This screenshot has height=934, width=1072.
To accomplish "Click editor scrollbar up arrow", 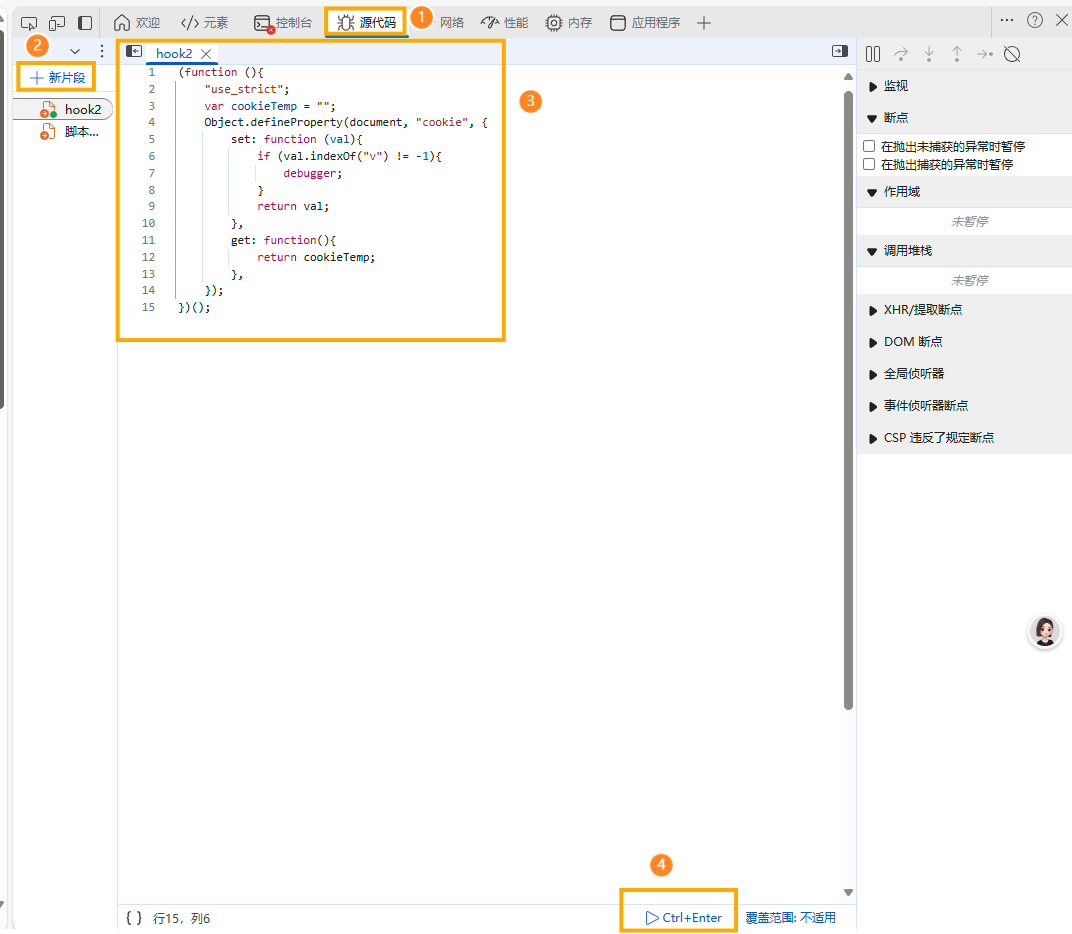I will [x=848, y=77].
